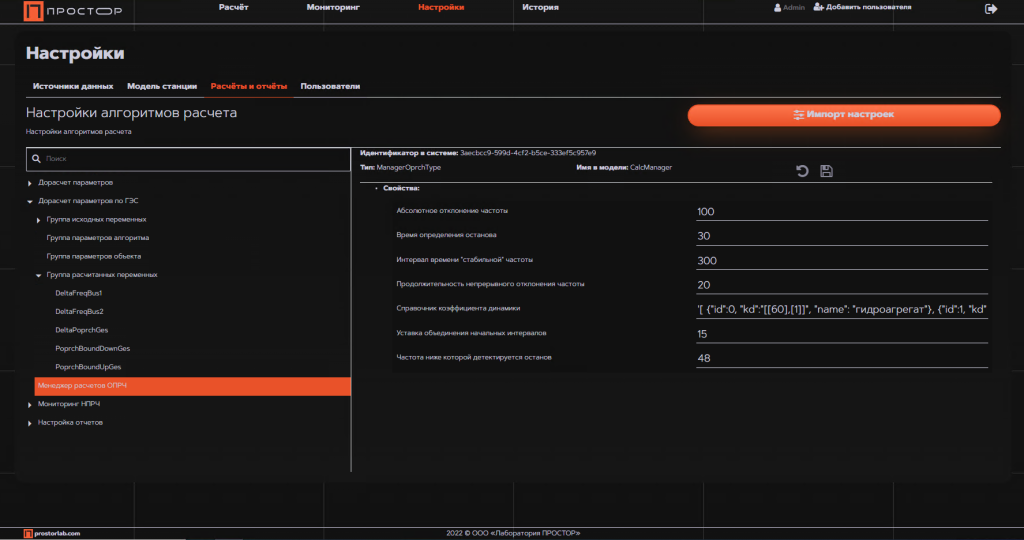This screenshot has height=540, width=1024.
Task: Expand the Дорасчет параметров node
Action: (x=30, y=183)
